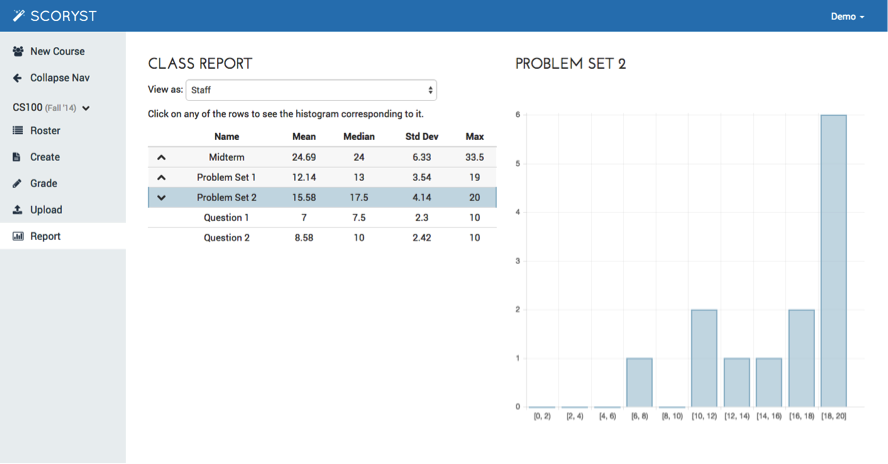The image size is (888, 464).
Task: Open the Roster page link
Action: 45,131
